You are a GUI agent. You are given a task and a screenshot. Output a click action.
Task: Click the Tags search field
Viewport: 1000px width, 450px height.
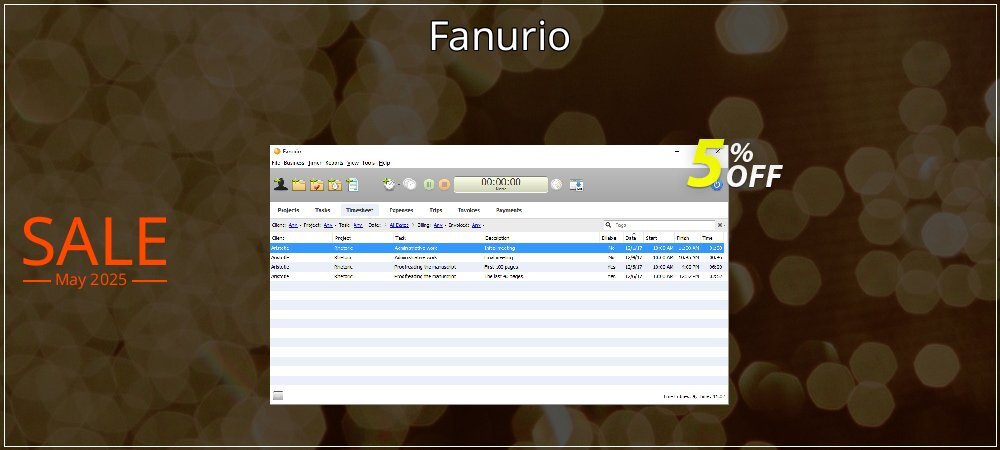coord(659,225)
